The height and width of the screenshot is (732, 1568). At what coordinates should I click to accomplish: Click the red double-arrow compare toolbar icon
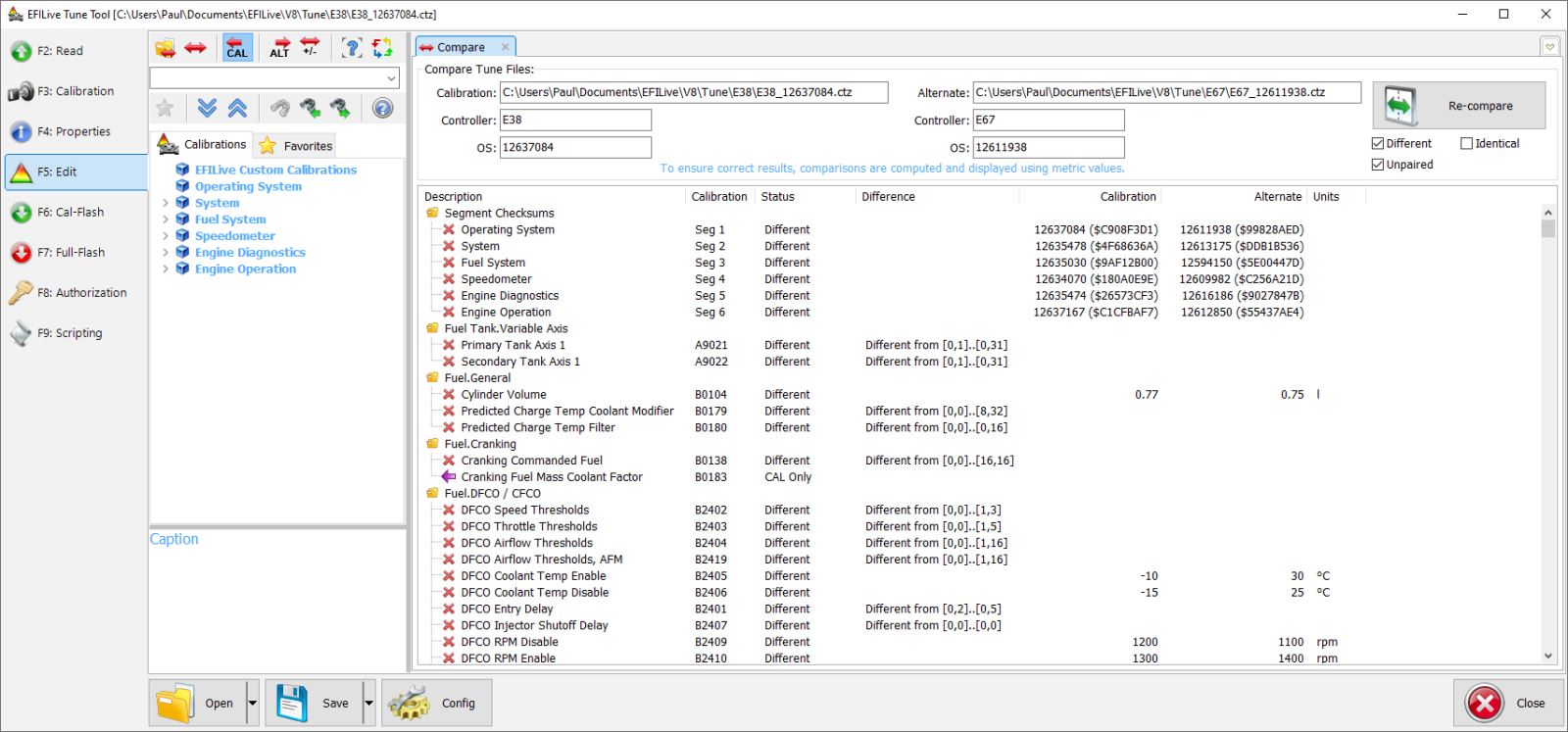[x=196, y=48]
